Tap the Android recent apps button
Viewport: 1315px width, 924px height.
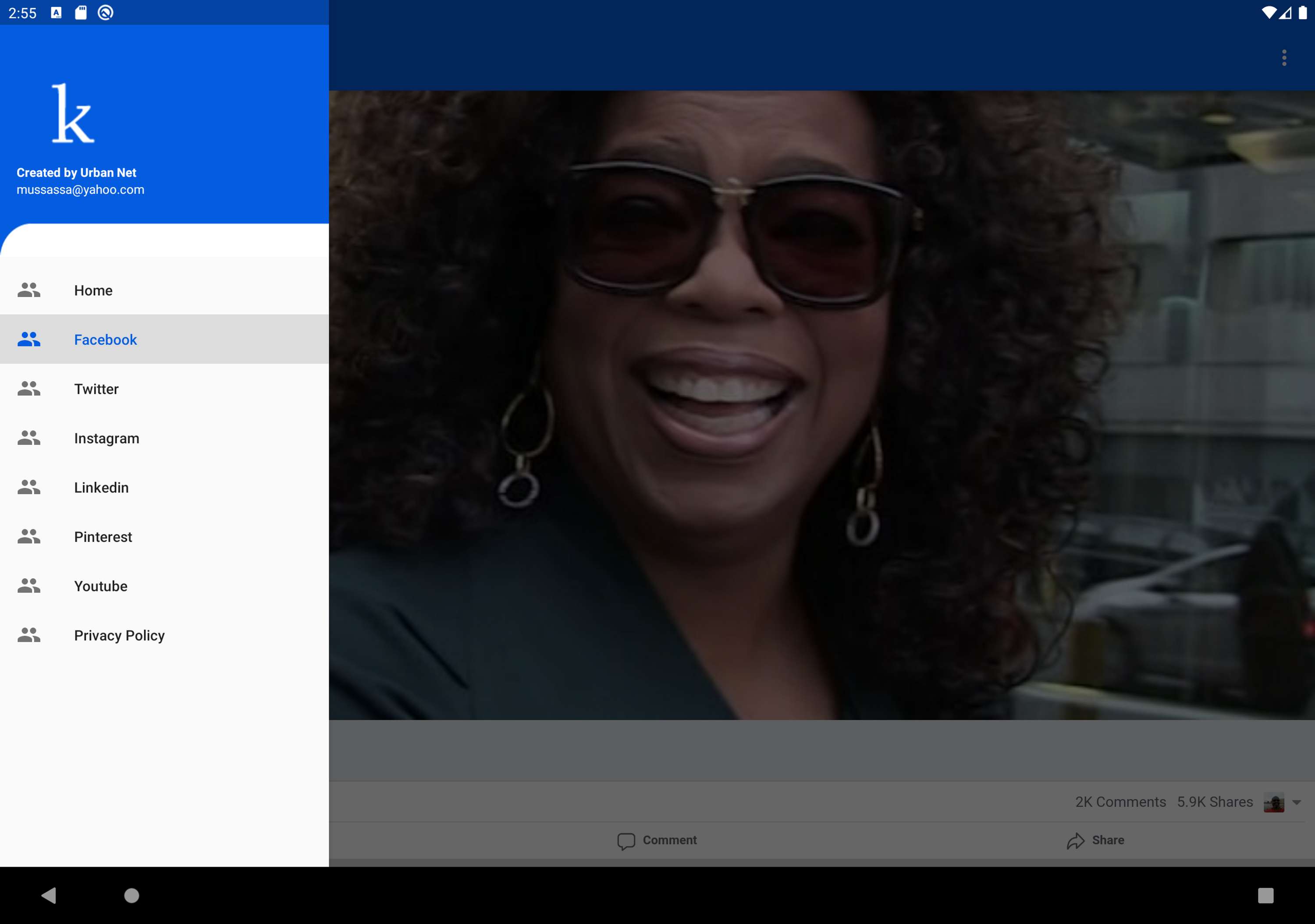(1265, 895)
